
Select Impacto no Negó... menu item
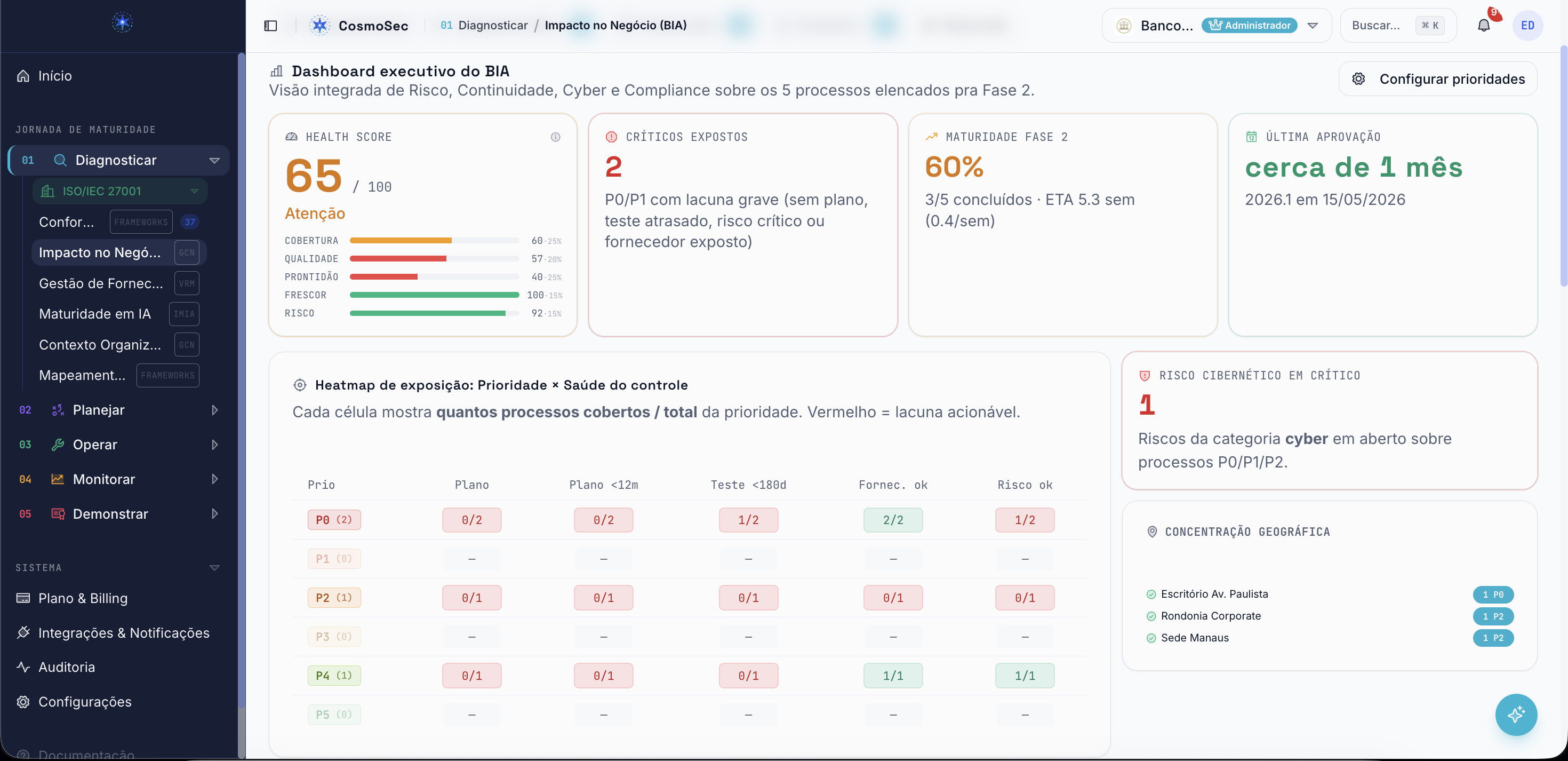pyautogui.click(x=119, y=253)
